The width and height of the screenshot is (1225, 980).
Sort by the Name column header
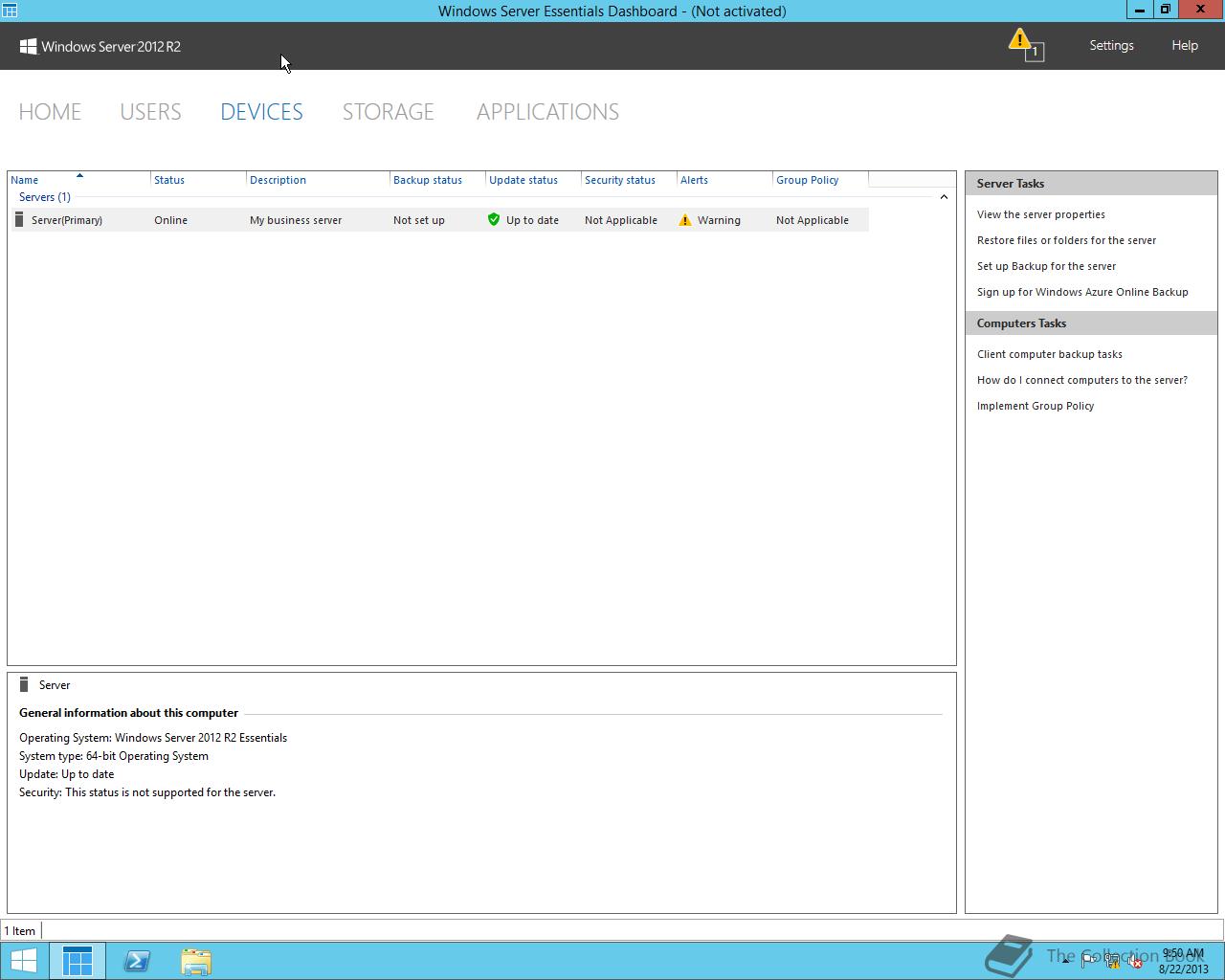click(x=79, y=180)
